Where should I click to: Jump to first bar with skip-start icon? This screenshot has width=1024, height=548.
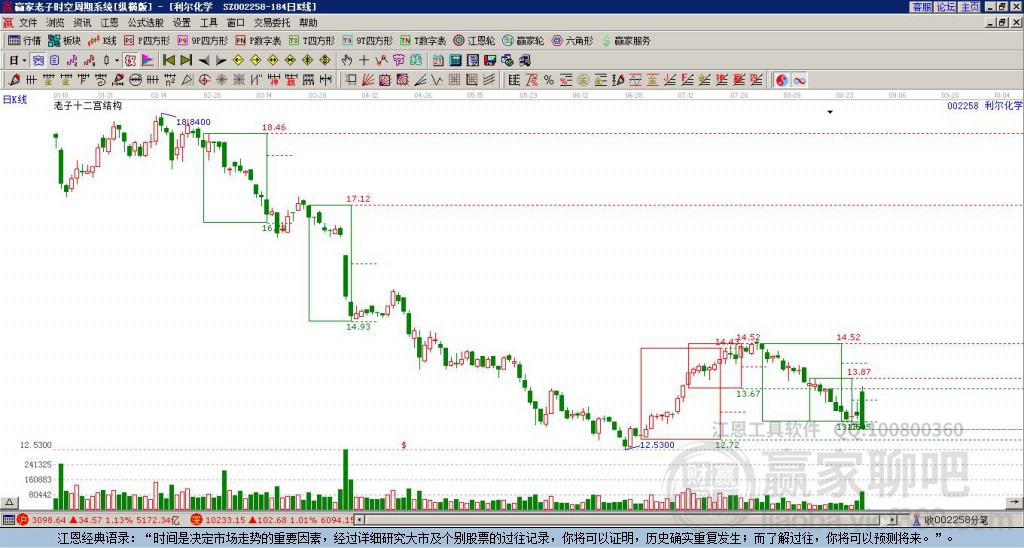click(x=168, y=61)
